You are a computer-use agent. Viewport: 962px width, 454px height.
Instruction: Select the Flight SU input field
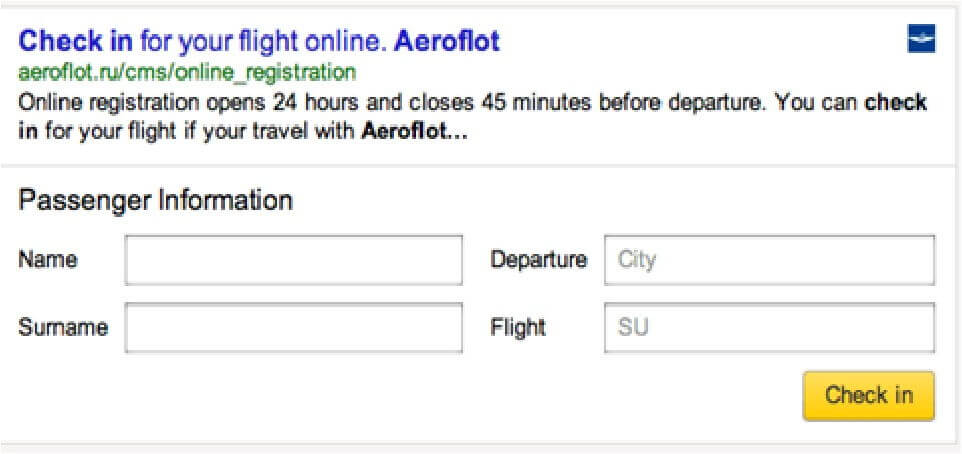pyautogui.click(x=769, y=328)
